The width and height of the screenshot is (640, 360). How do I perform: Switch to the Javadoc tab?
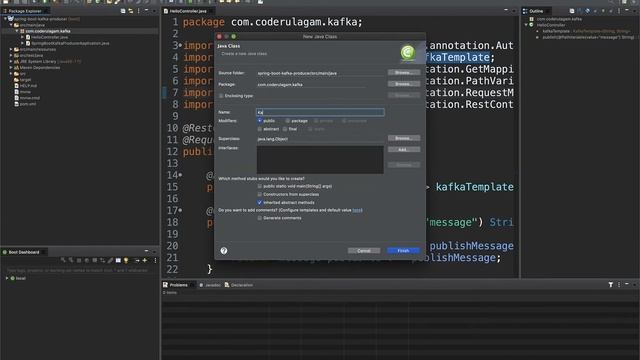pos(210,285)
